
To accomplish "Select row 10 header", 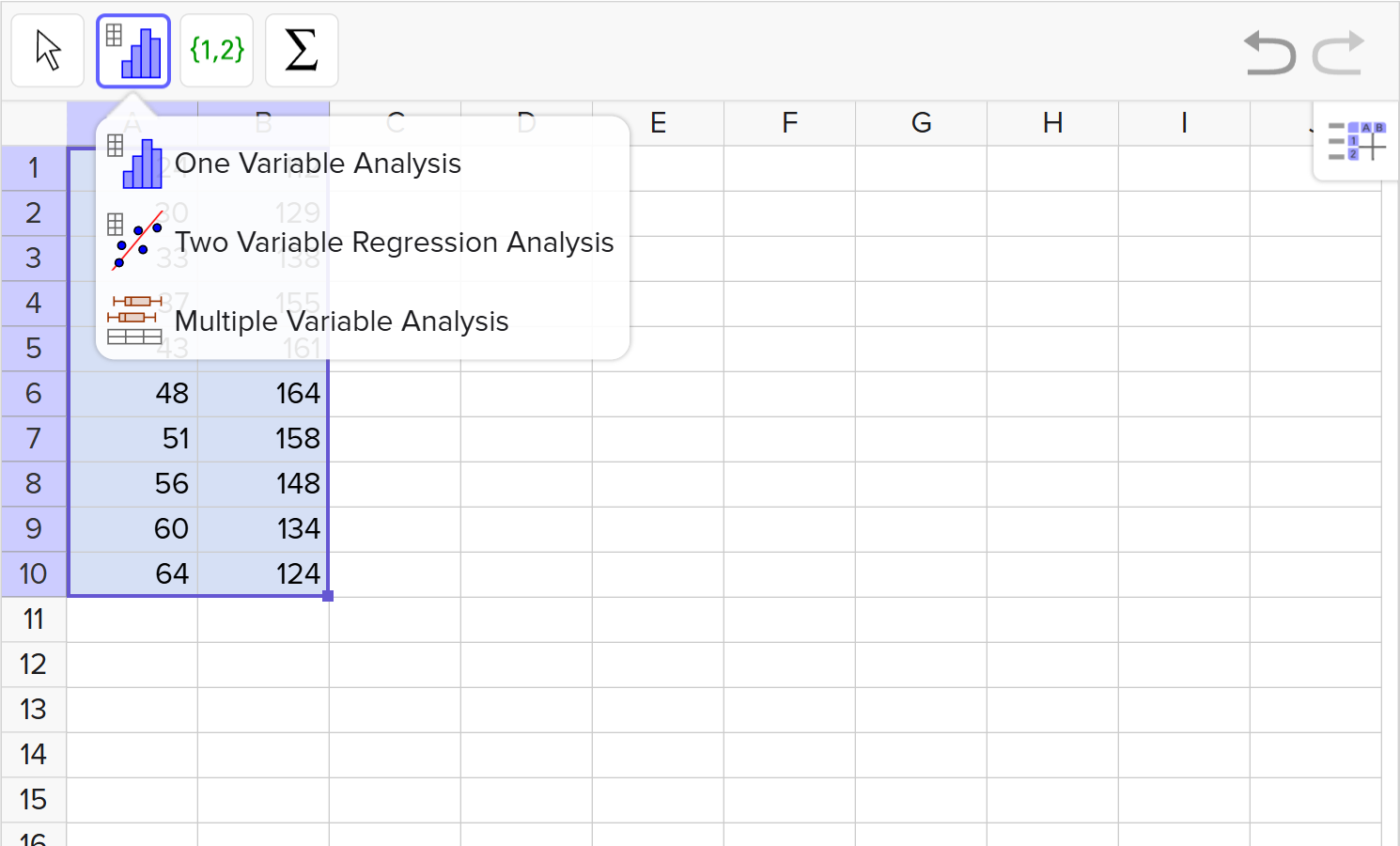I will [x=34, y=574].
